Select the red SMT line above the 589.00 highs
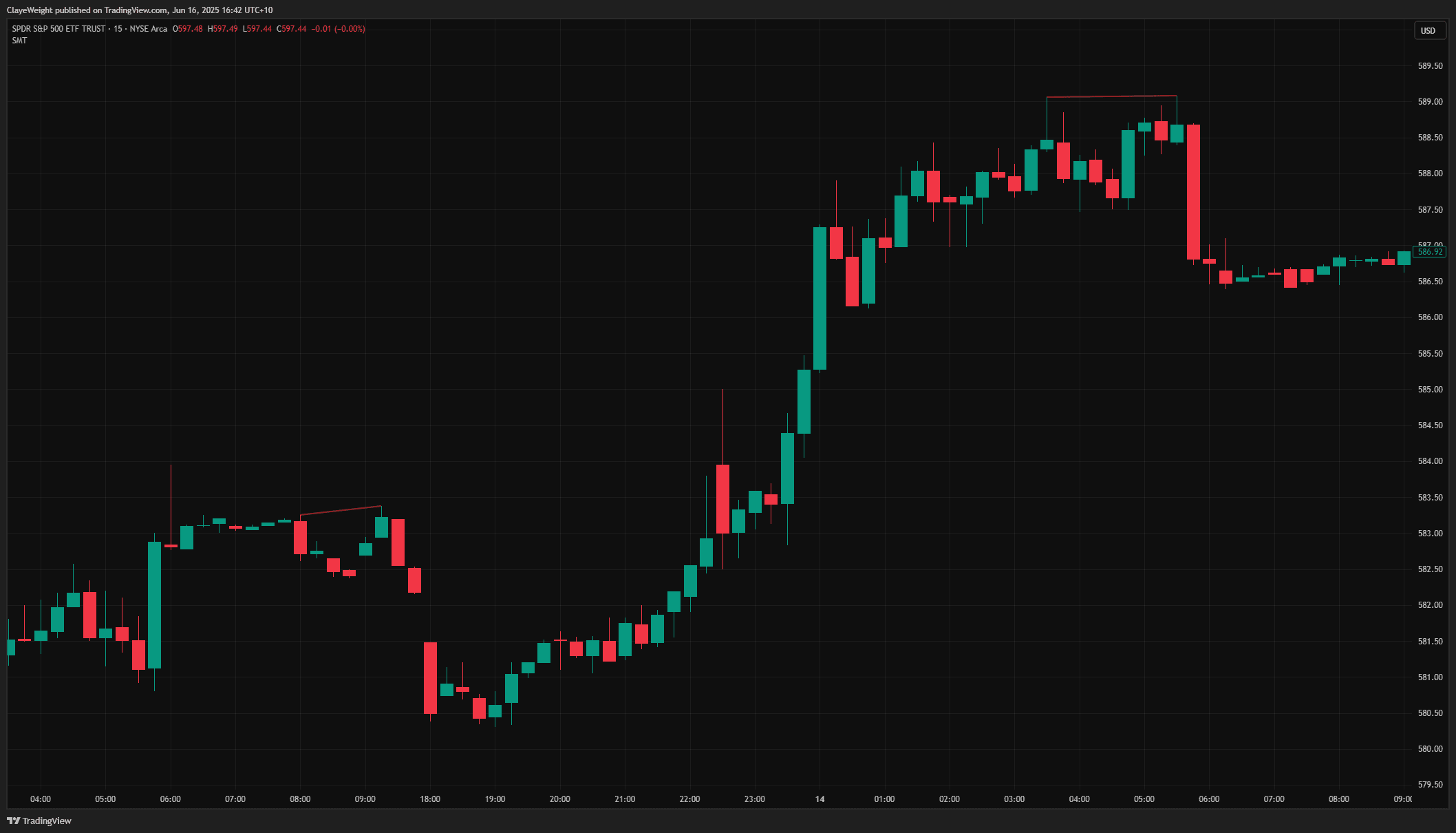Viewport: 1456px width, 833px height. [x=1111, y=96]
